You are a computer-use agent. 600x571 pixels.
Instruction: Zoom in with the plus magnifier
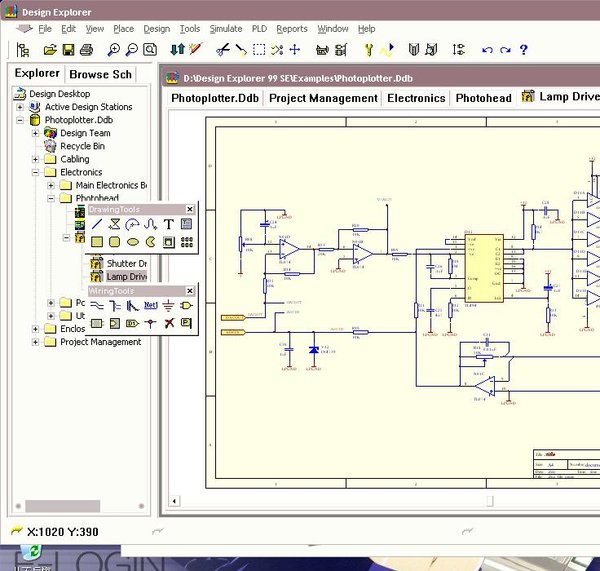(x=114, y=50)
